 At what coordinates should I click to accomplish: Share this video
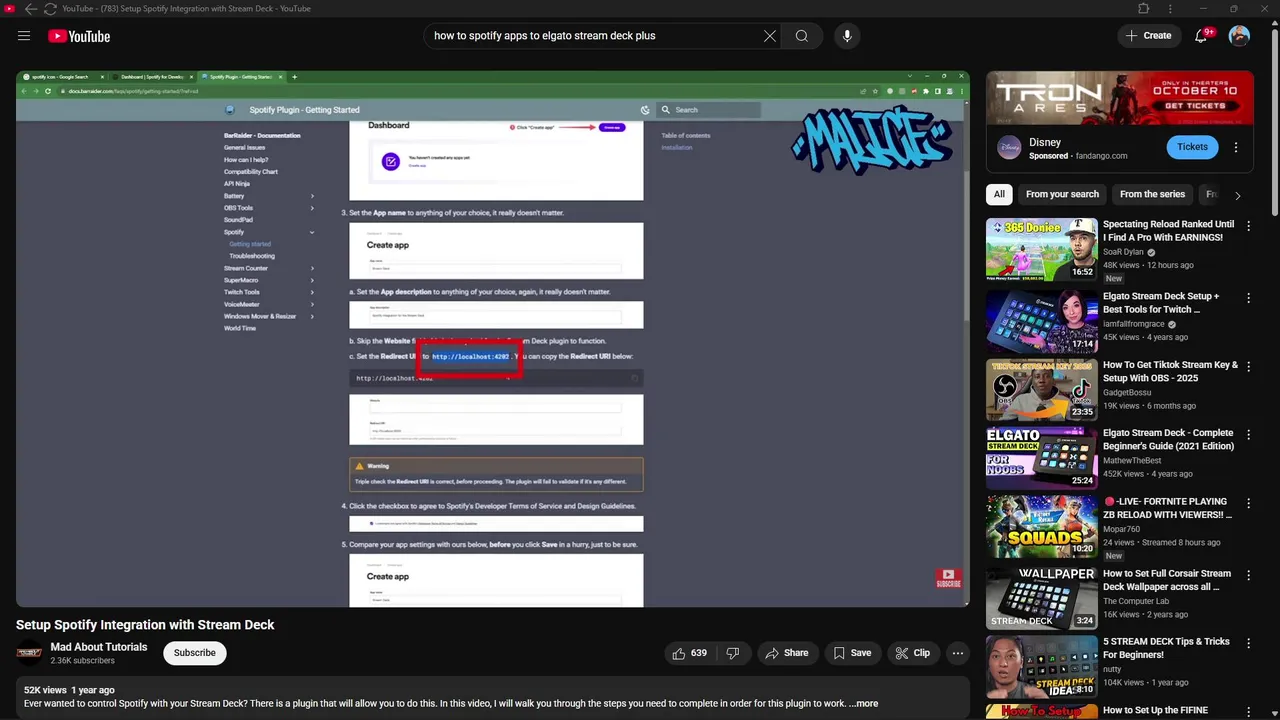point(786,653)
